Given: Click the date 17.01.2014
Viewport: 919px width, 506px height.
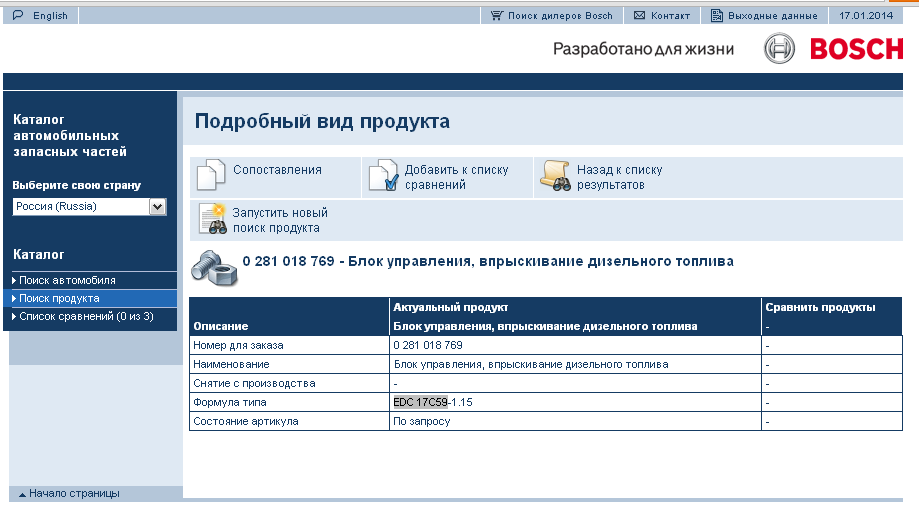Looking at the screenshot, I should [866, 16].
